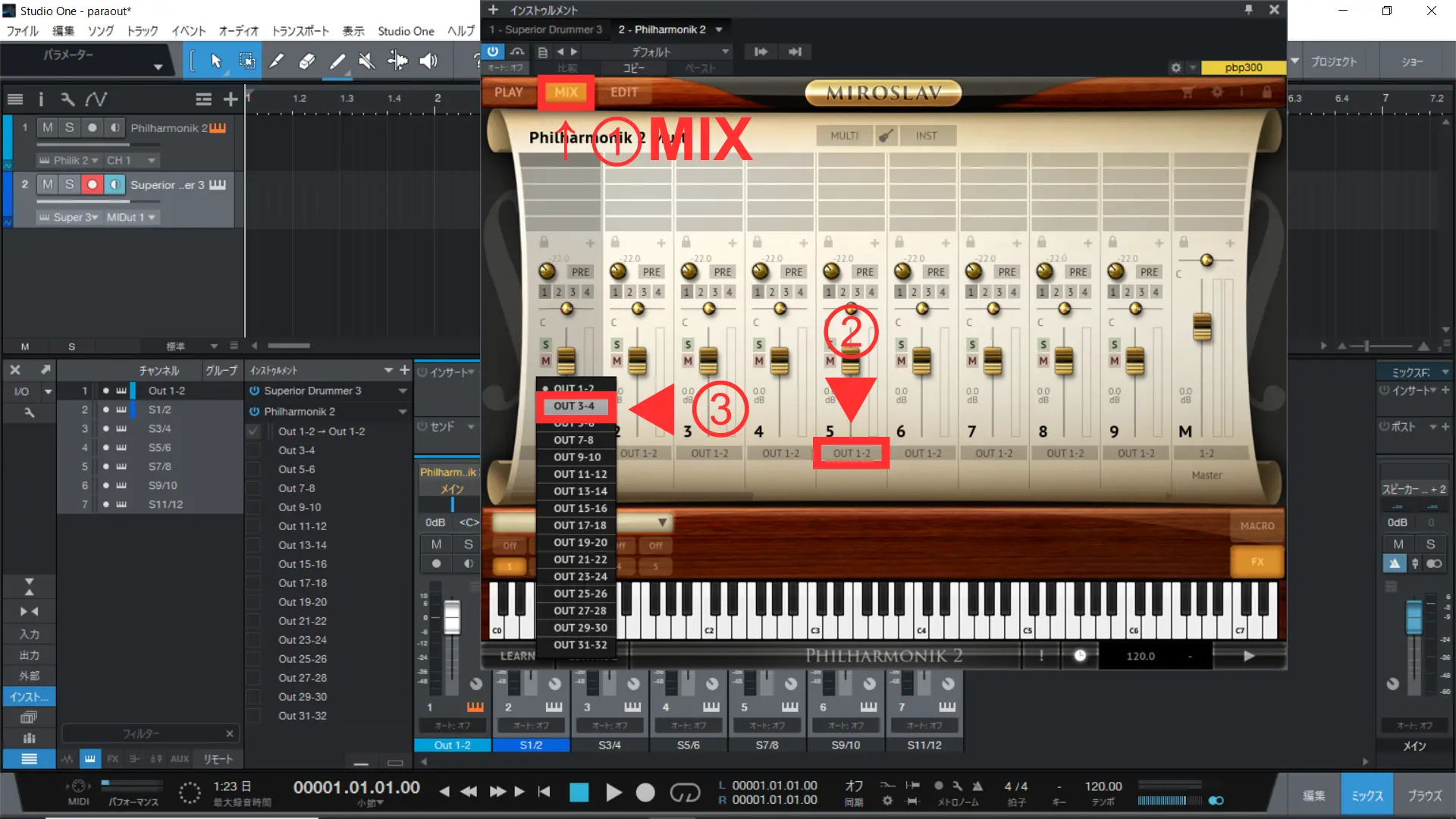Open the MIDut 1 dropdown
The image size is (1456, 819).
point(130,217)
